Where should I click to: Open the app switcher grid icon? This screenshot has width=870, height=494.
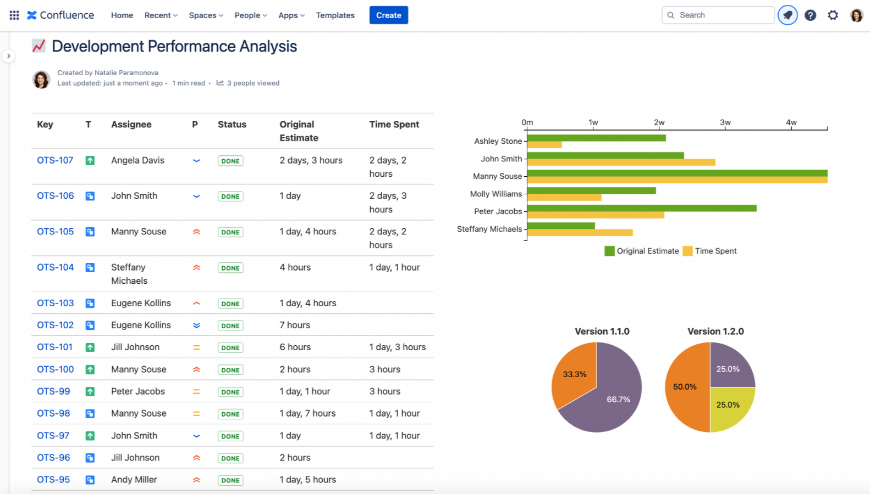[x=14, y=15]
